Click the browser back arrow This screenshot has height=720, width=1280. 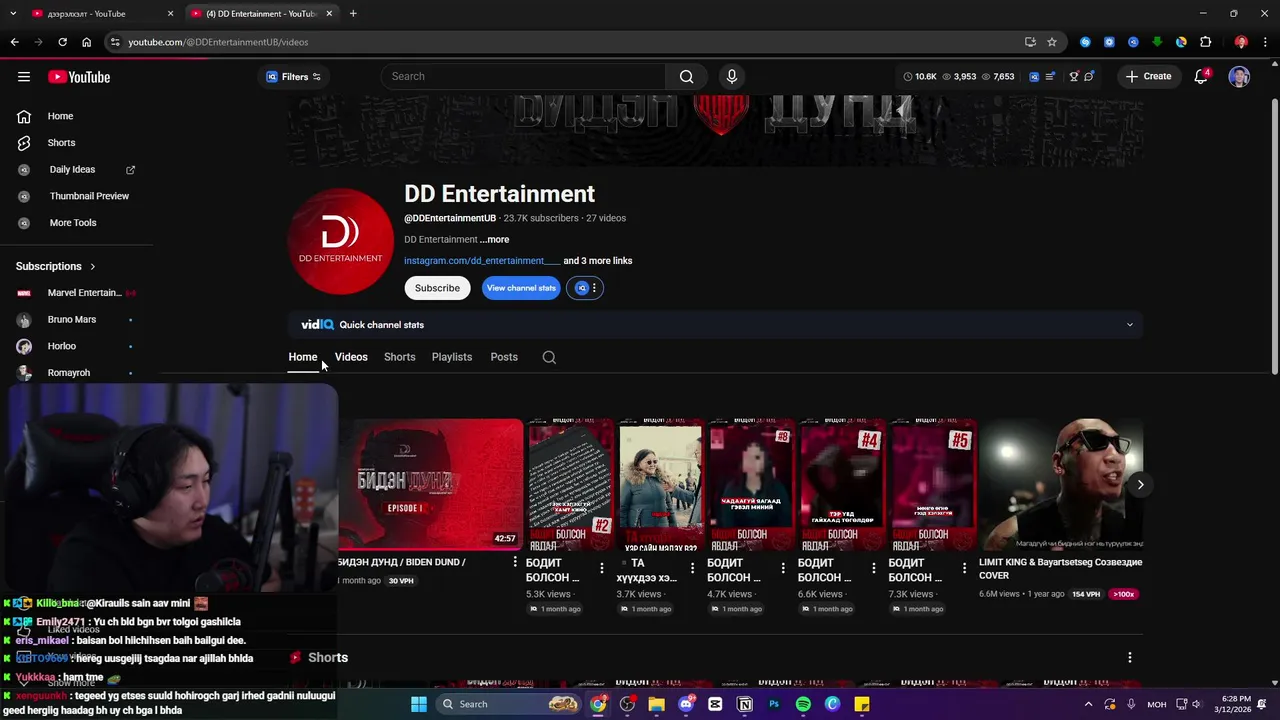14,42
